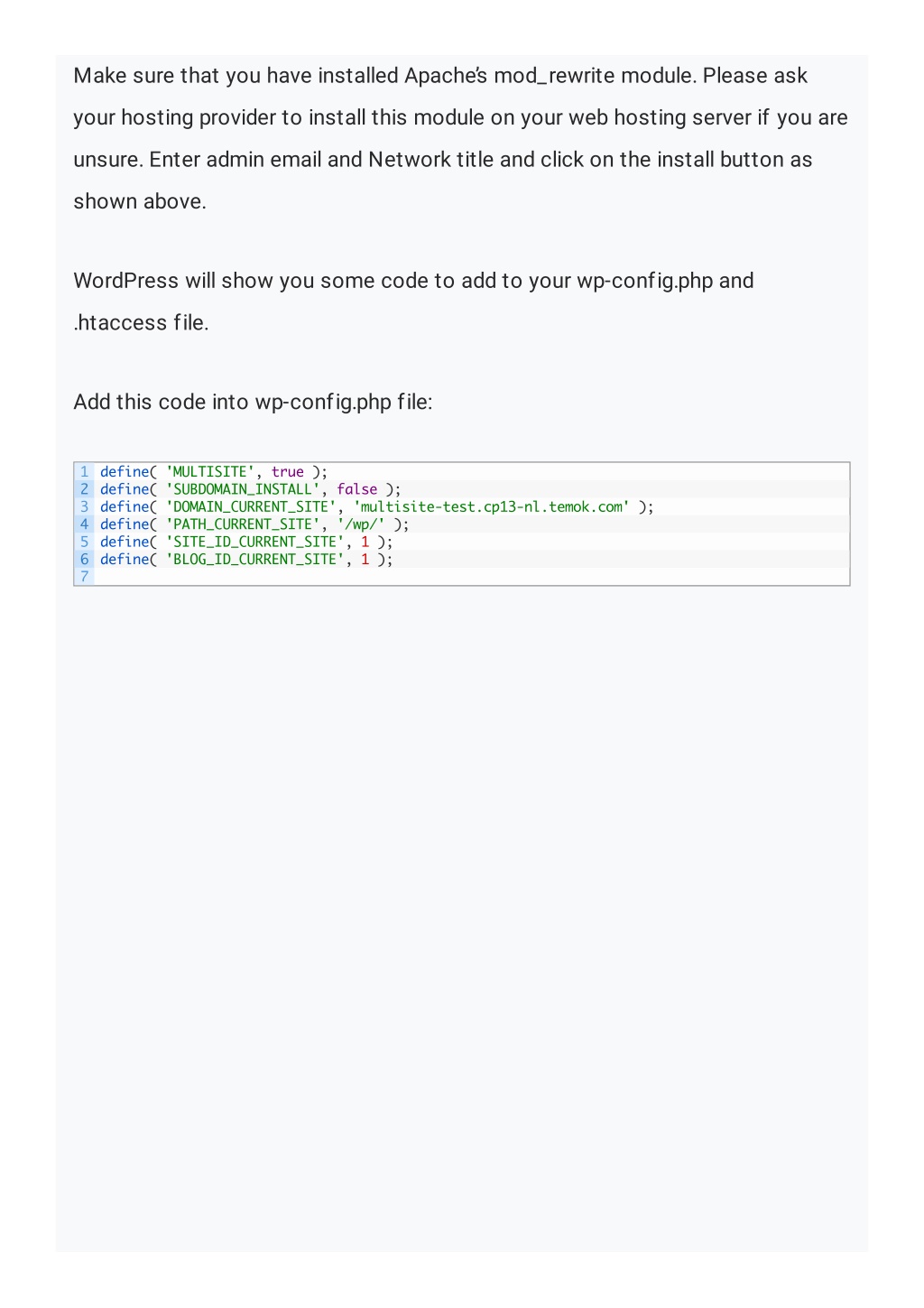
Task: Click line number 3 in code gutter
Action: pyautogui.click(x=84, y=507)
